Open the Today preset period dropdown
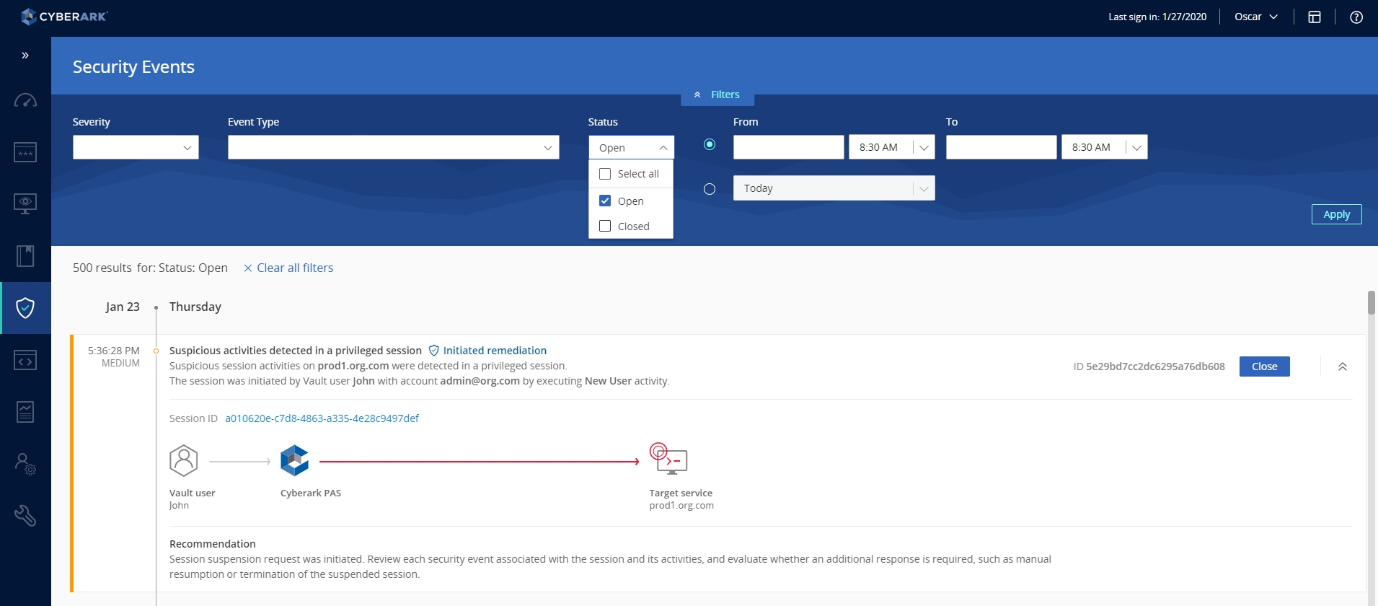Image resolution: width=1378 pixels, height=606 pixels. click(x=834, y=188)
